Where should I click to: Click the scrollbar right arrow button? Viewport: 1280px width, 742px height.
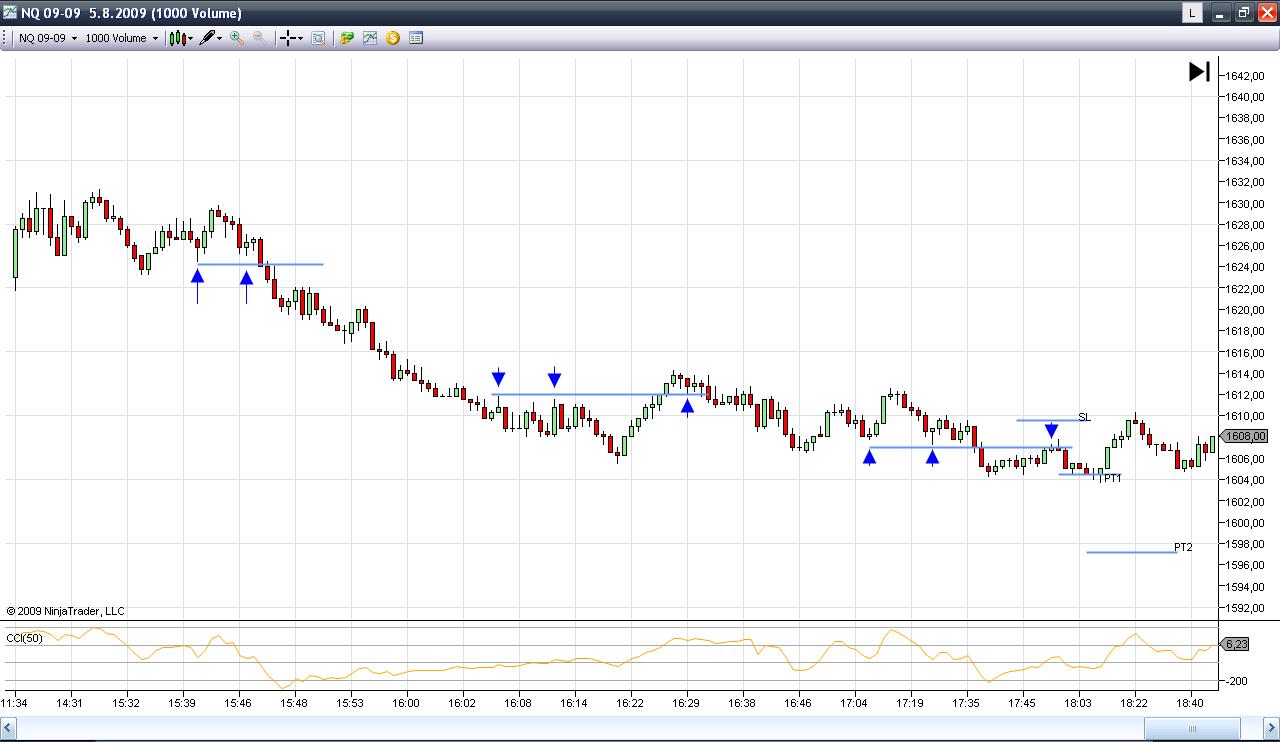pos(1270,728)
